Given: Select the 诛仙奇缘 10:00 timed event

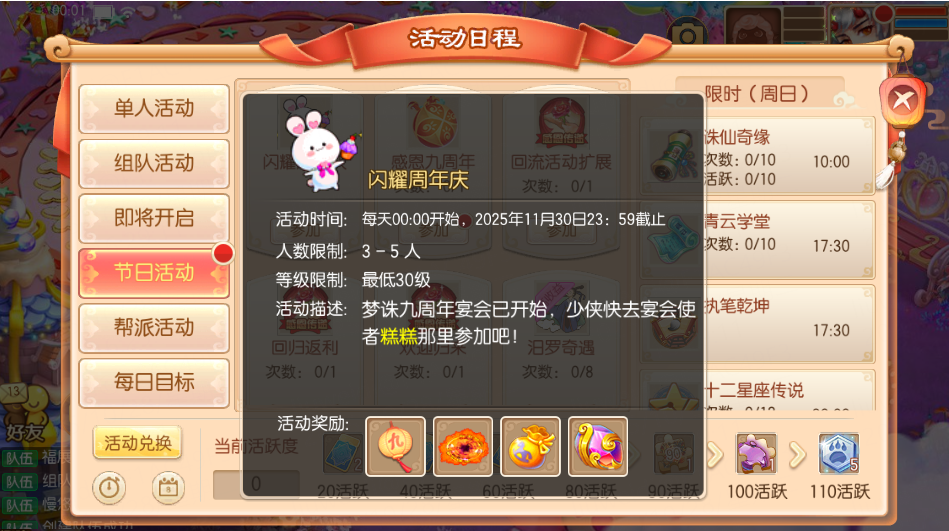Looking at the screenshot, I should (758, 156).
